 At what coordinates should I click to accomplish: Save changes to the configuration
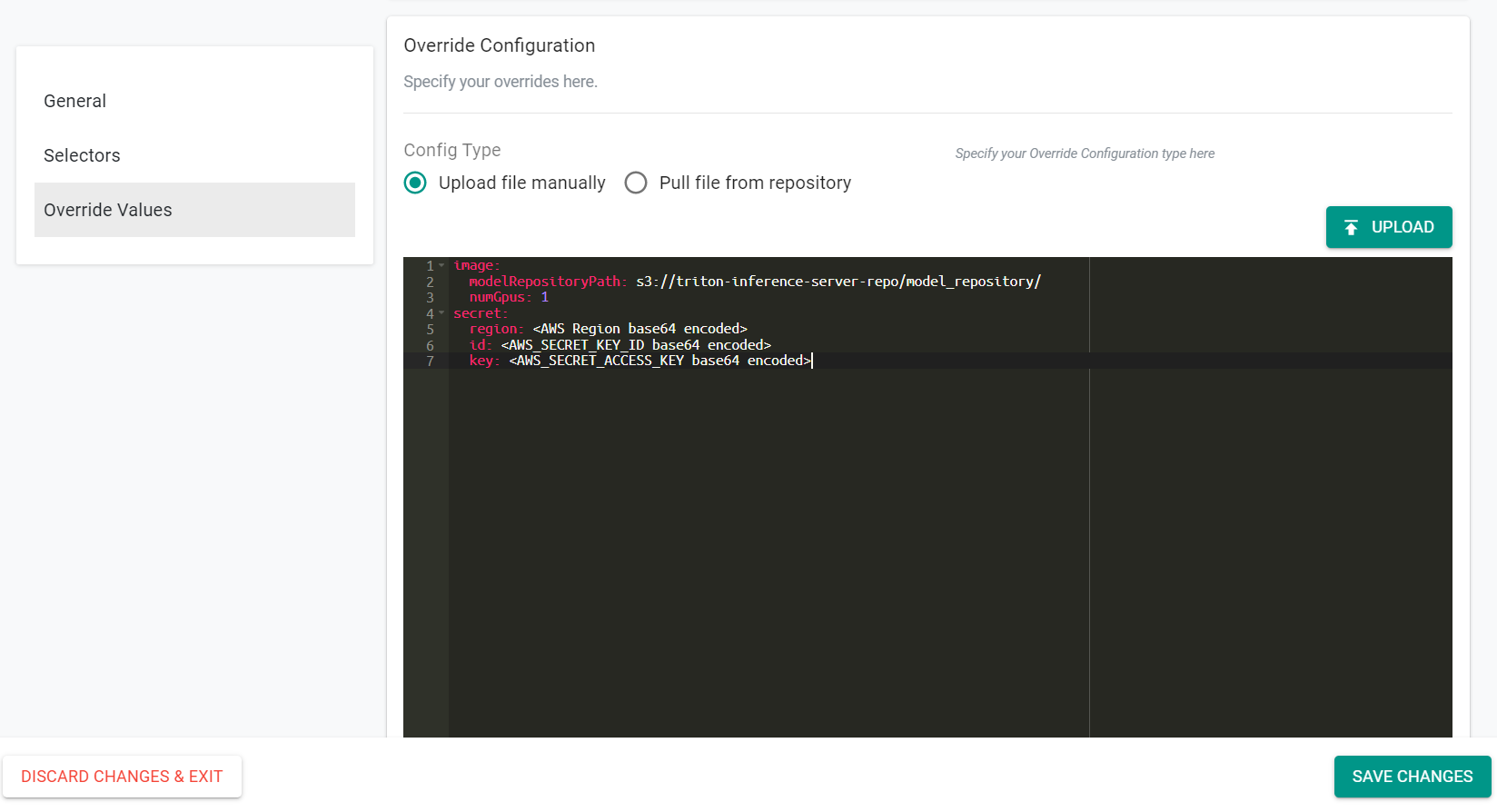(x=1413, y=777)
